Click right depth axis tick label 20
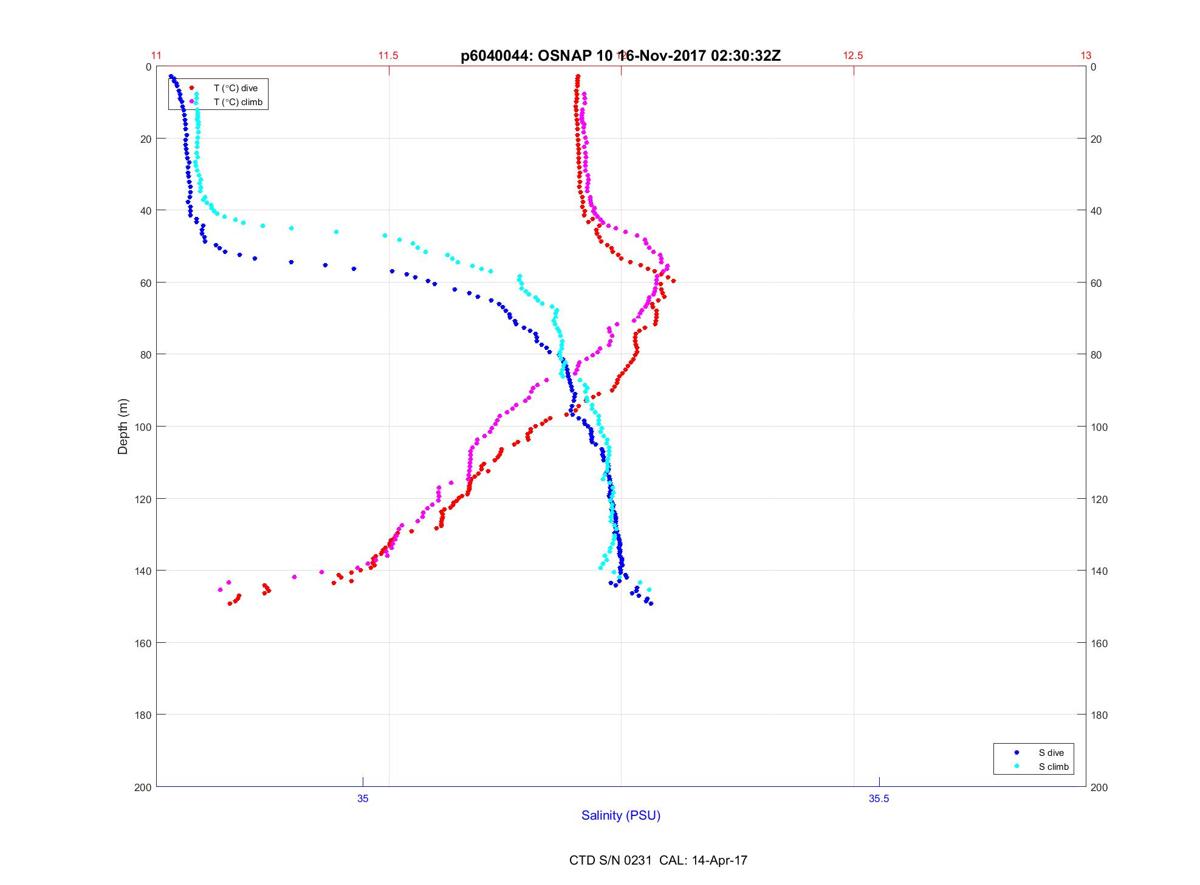The height and width of the screenshot is (885, 1200). [1097, 139]
